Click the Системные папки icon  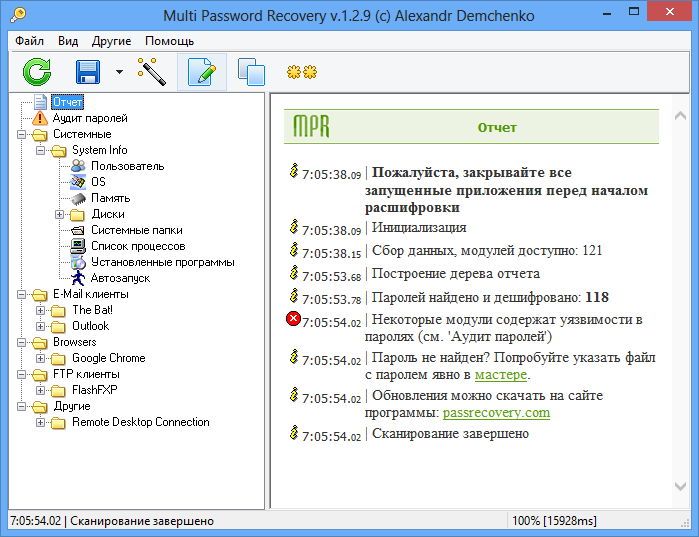click(x=78, y=230)
